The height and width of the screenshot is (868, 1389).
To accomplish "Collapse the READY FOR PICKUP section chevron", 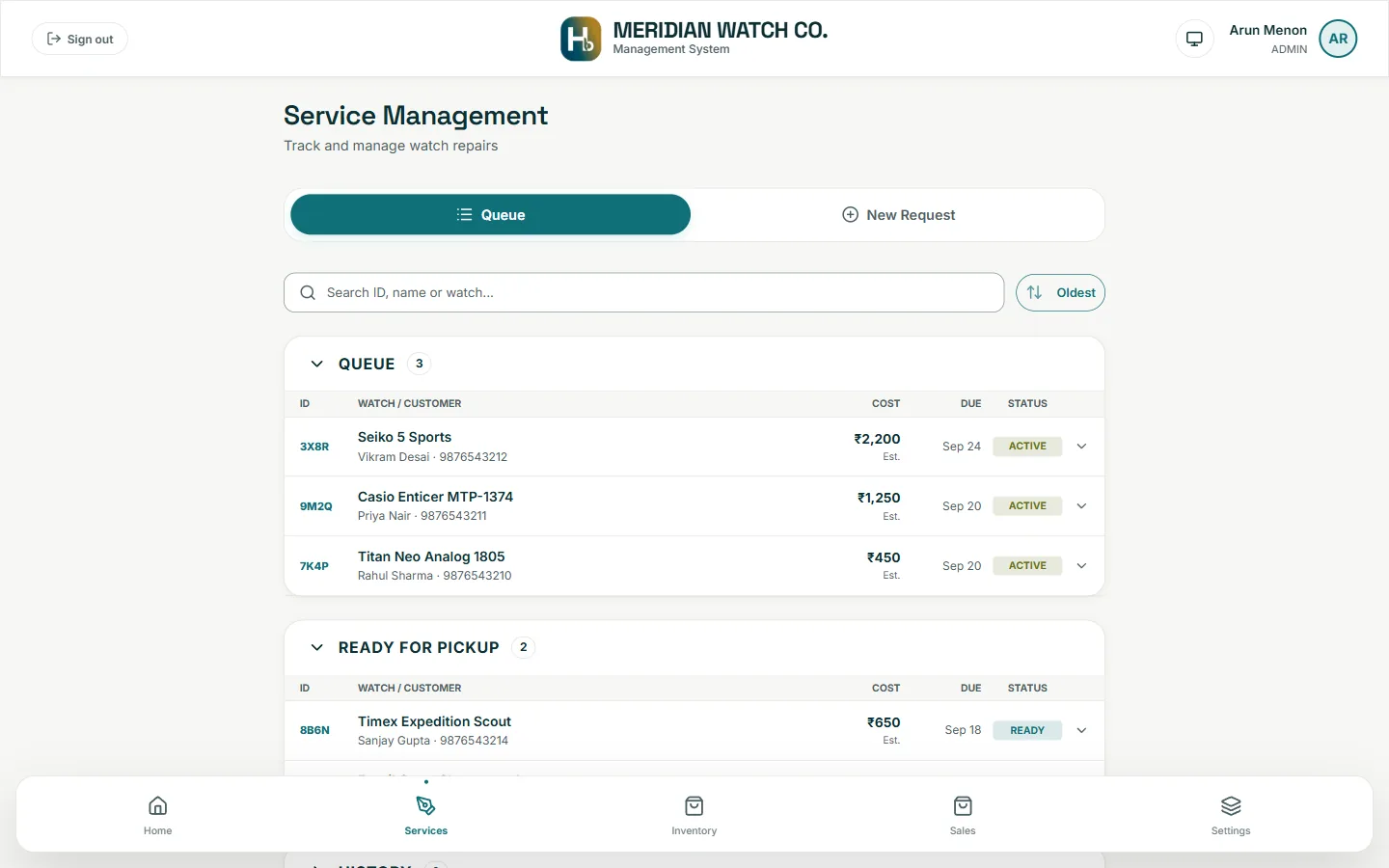I will (316, 647).
